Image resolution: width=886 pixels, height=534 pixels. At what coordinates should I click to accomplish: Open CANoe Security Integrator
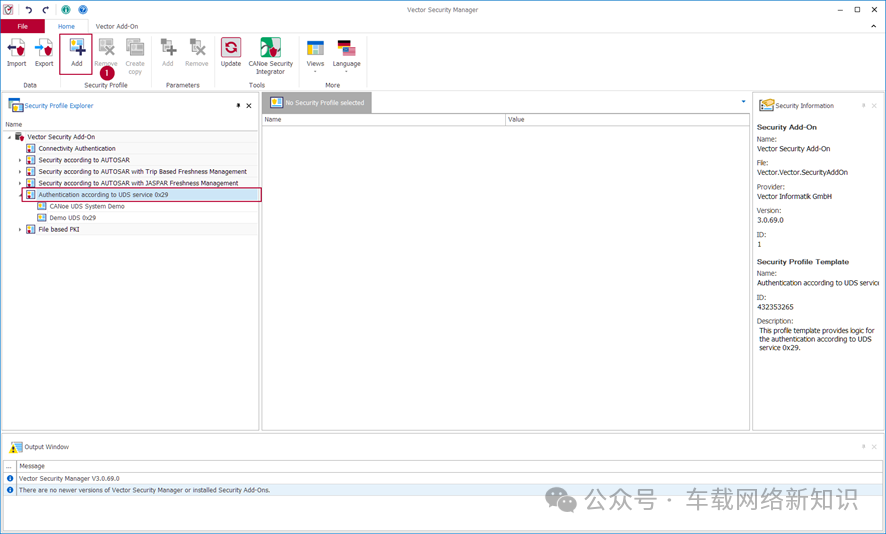[271, 56]
